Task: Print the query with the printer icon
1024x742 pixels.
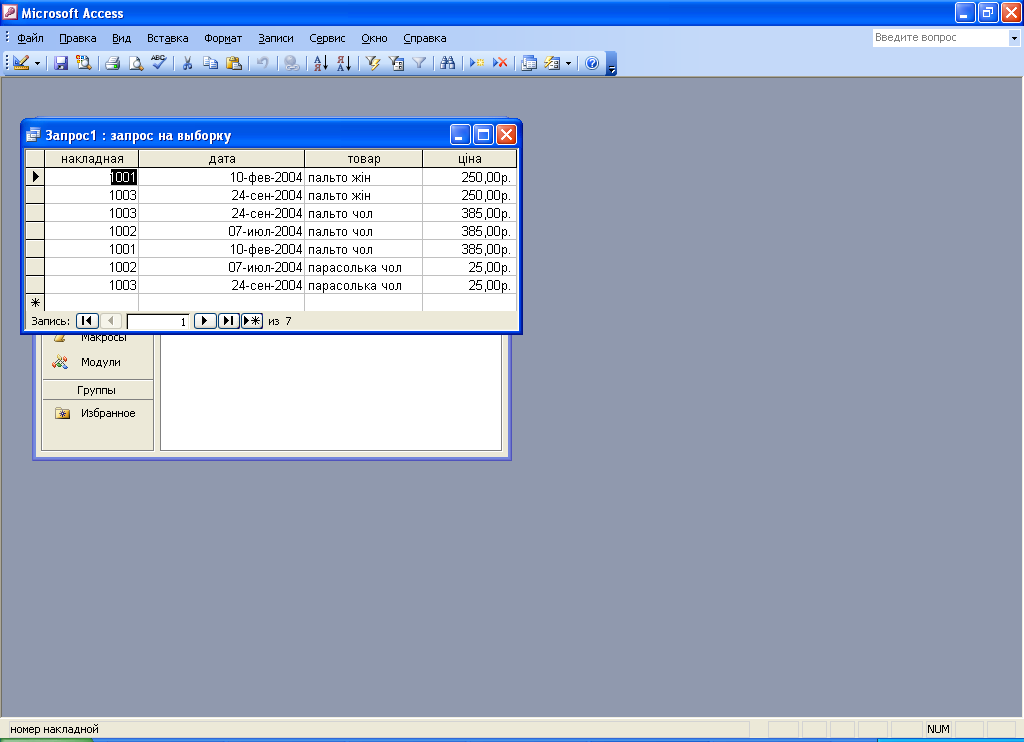Action: (112, 63)
